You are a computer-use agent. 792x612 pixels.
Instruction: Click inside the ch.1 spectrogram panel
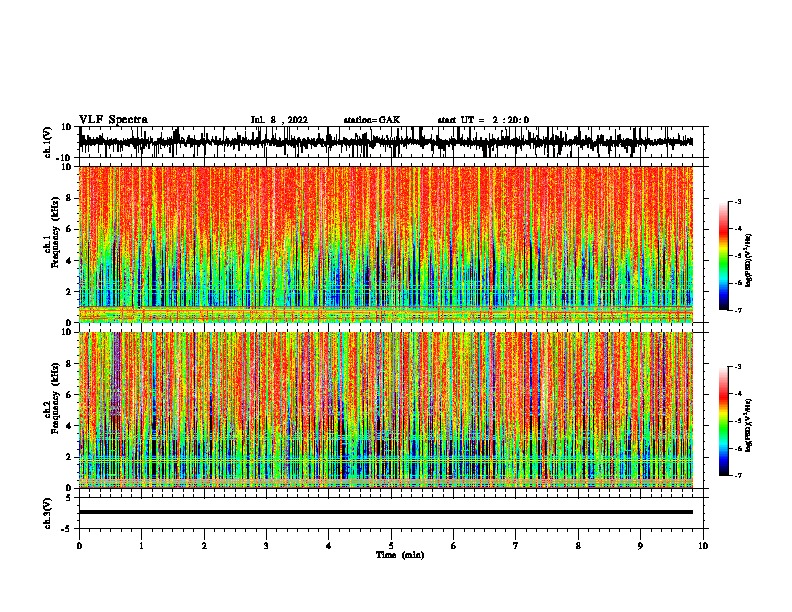coord(386,244)
